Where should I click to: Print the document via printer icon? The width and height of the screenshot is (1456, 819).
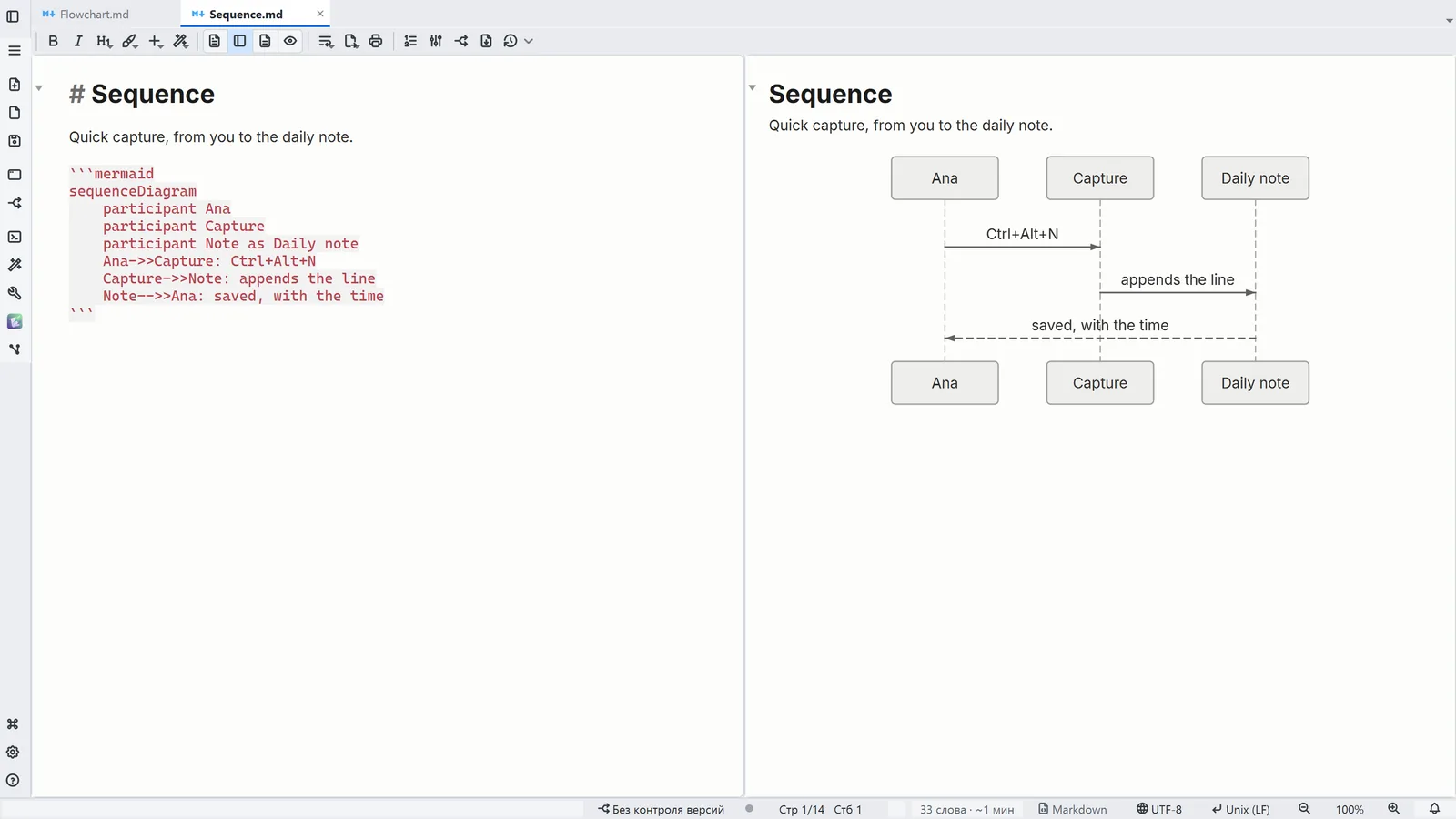tap(376, 41)
